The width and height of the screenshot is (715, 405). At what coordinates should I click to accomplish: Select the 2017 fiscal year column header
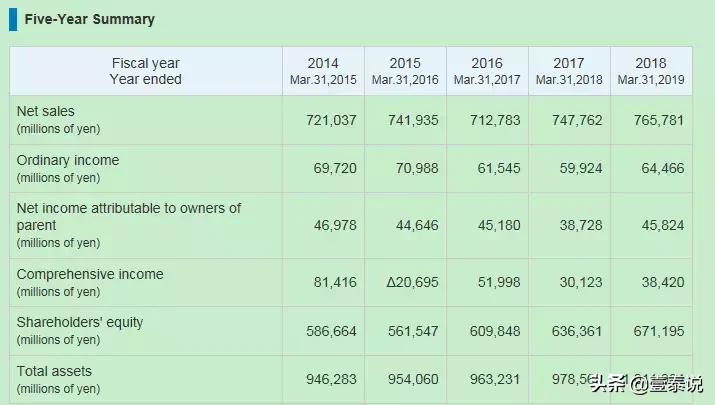pos(569,71)
